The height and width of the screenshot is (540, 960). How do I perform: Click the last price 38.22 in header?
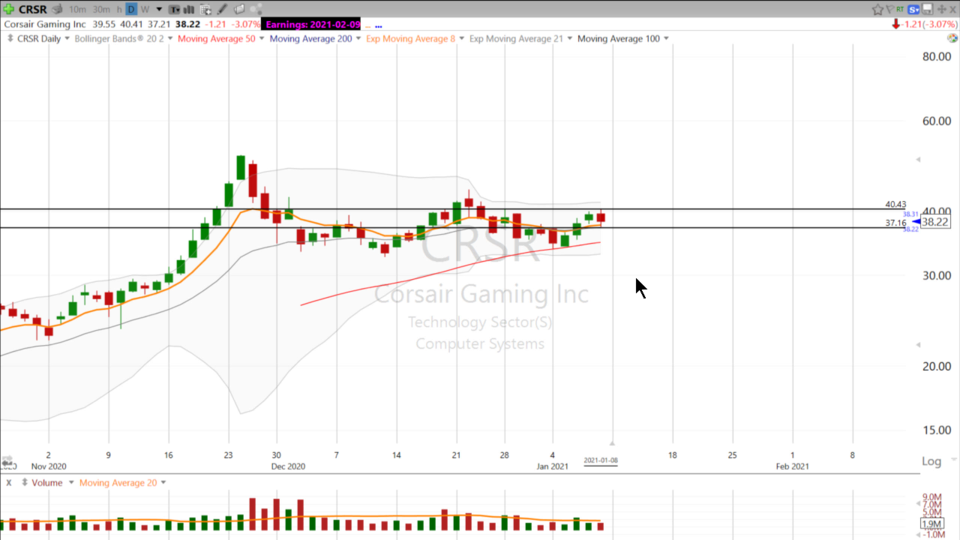click(187, 24)
